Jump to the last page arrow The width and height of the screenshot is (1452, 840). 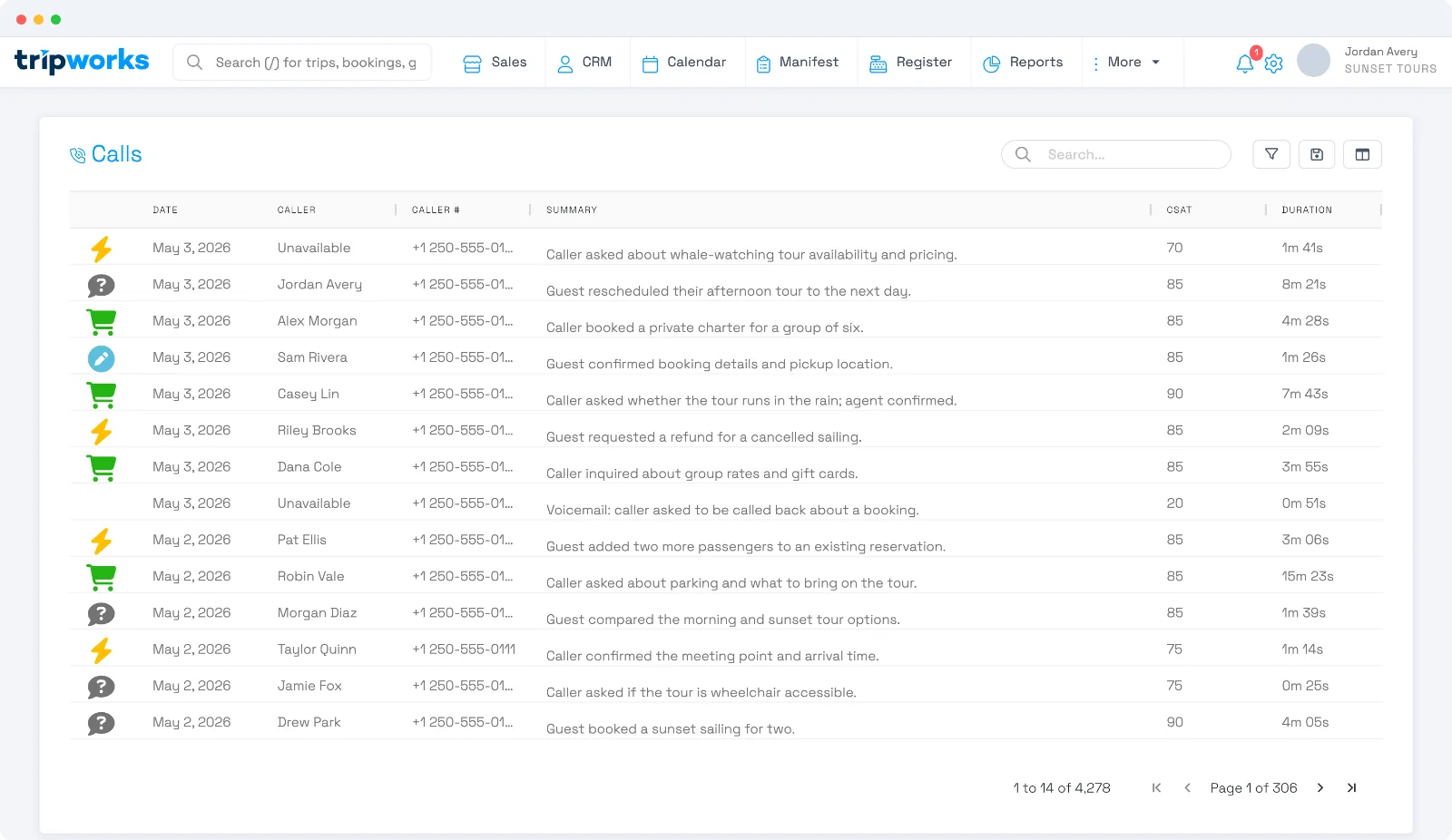coord(1351,787)
